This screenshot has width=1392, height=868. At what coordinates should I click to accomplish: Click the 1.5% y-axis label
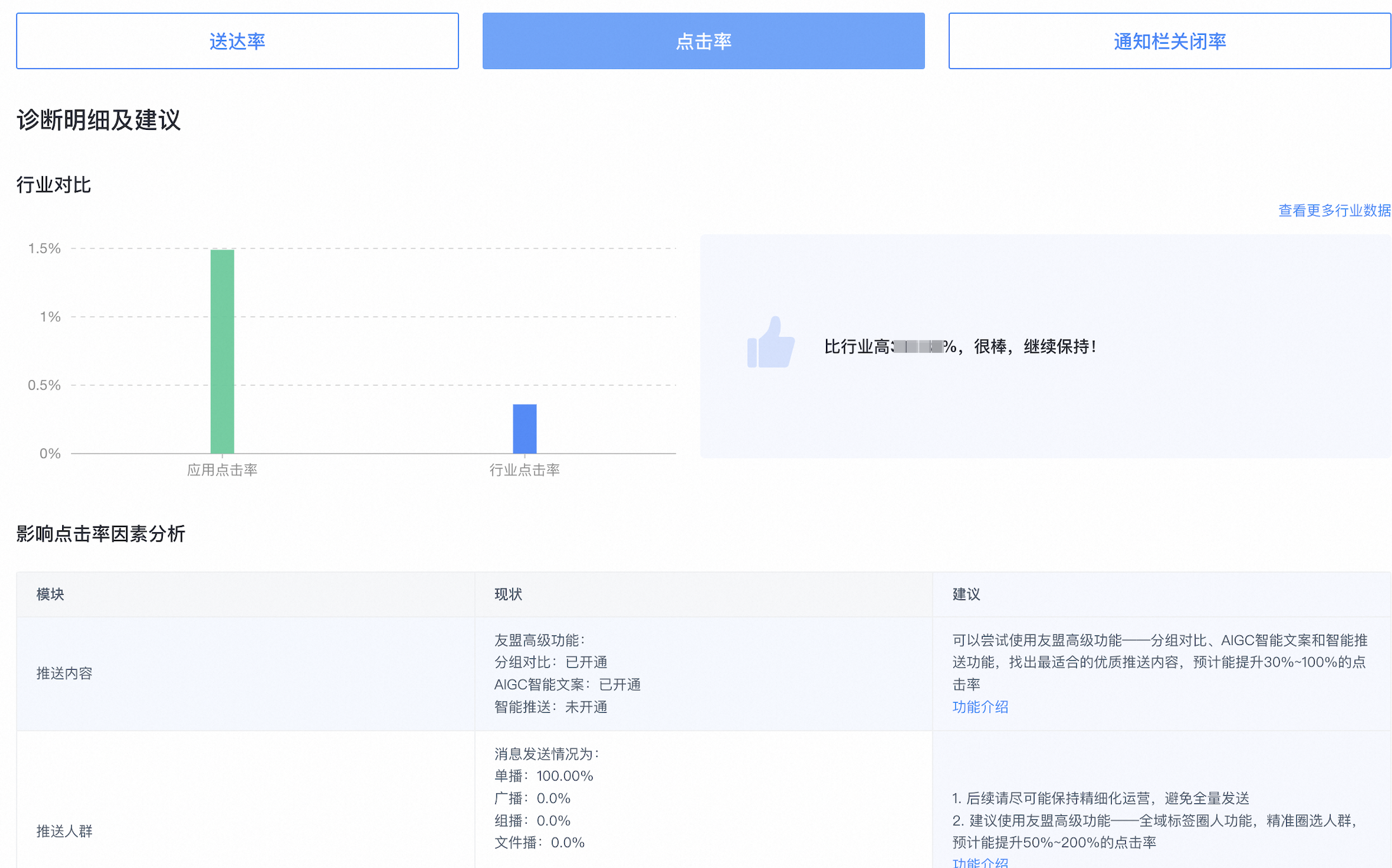[44, 248]
